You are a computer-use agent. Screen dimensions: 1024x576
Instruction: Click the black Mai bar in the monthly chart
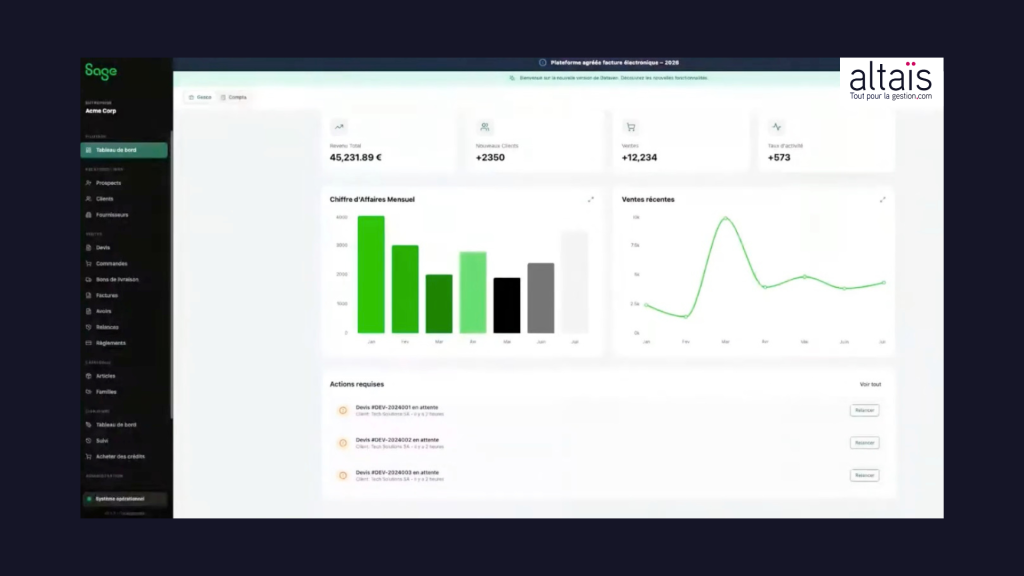pyautogui.click(x=507, y=306)
